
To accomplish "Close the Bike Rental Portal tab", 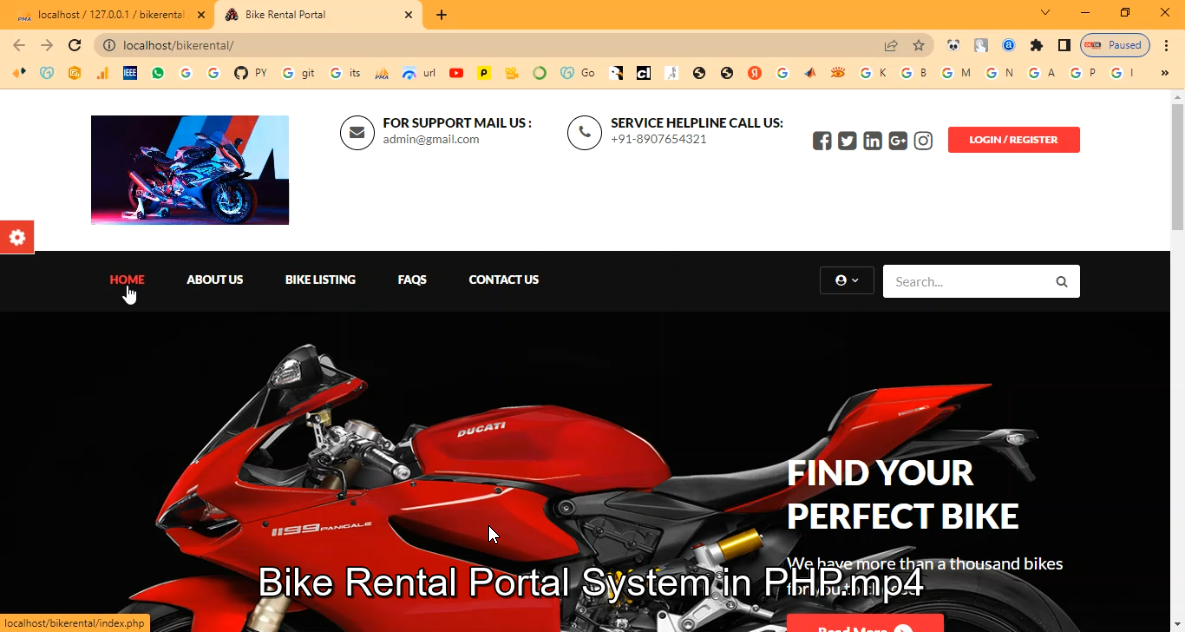I will tap(409, 15).
